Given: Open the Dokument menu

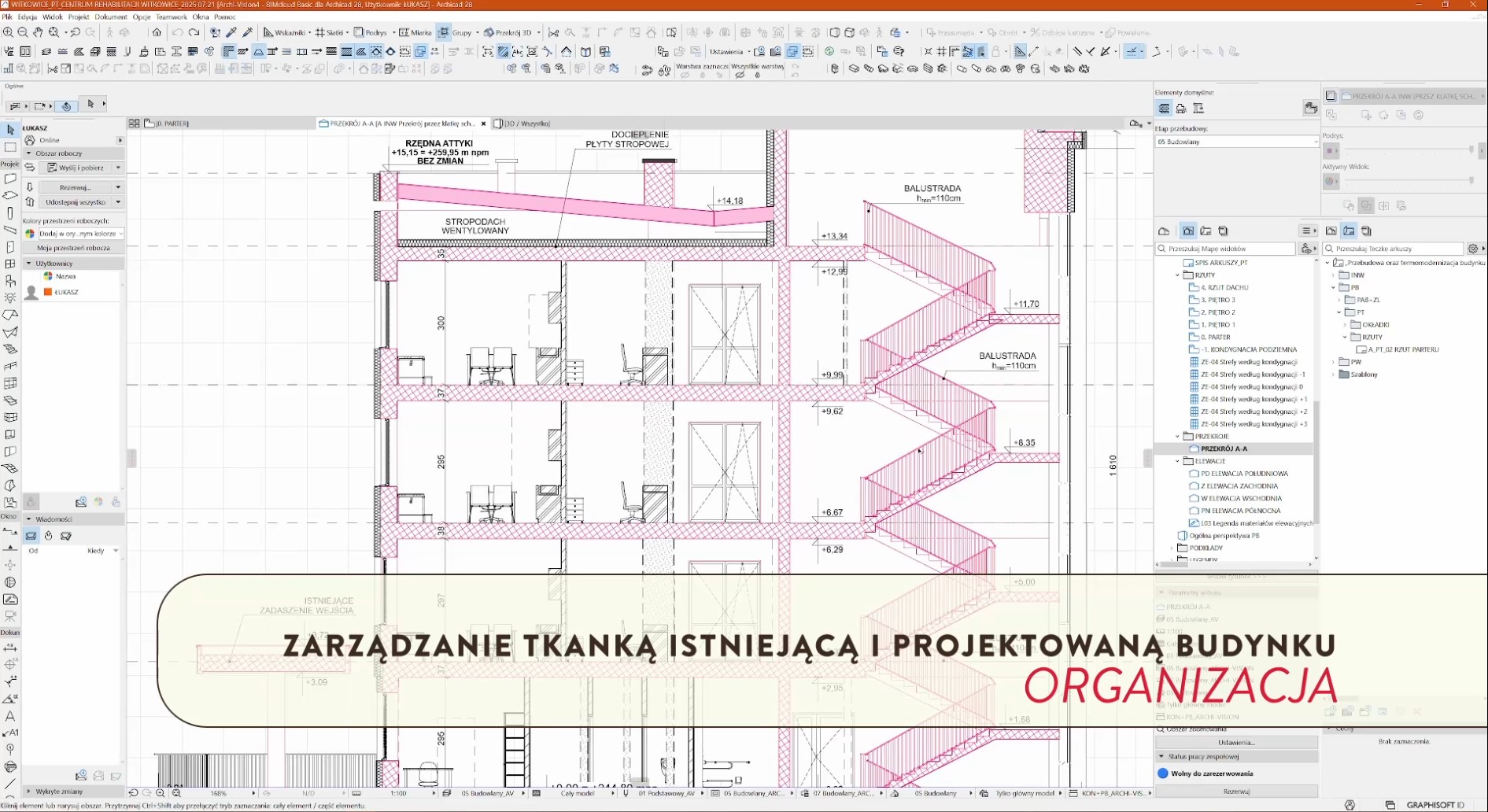Looking at the screenshot, I should click(111, 17).
